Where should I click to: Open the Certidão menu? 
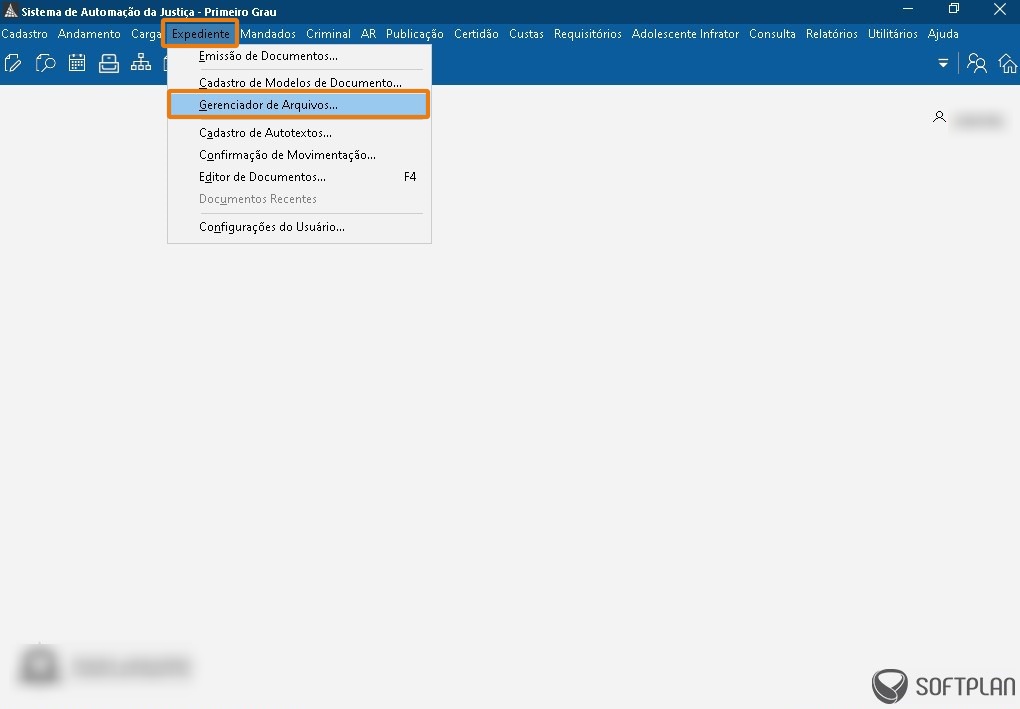[x=476, y=34]
